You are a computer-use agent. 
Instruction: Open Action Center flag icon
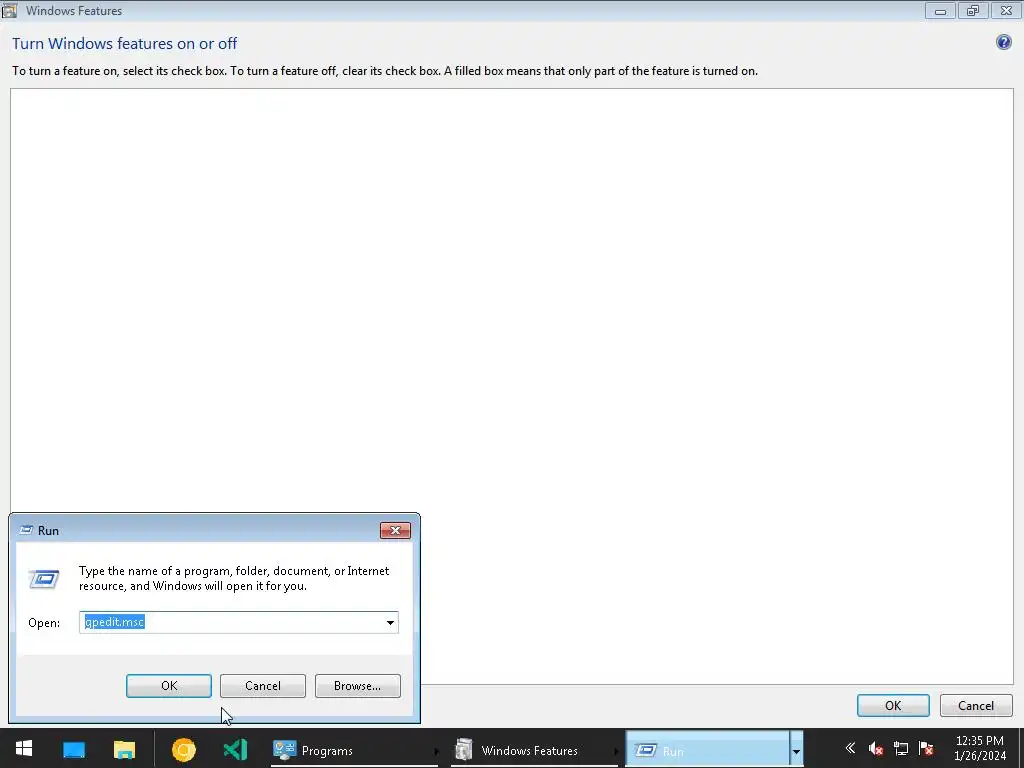pyautogui.click(x=925, y=748)
